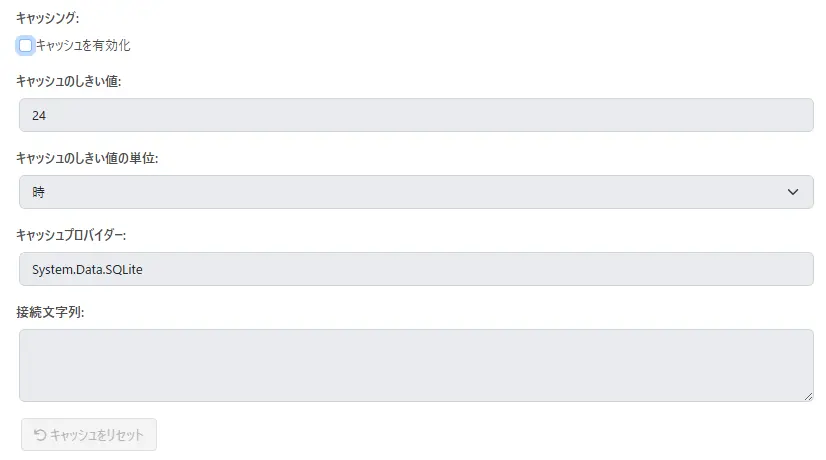Focus the キャッシュのしきい値 input field
The width and height of the screenshot is (826, 460).
(416, 115)
